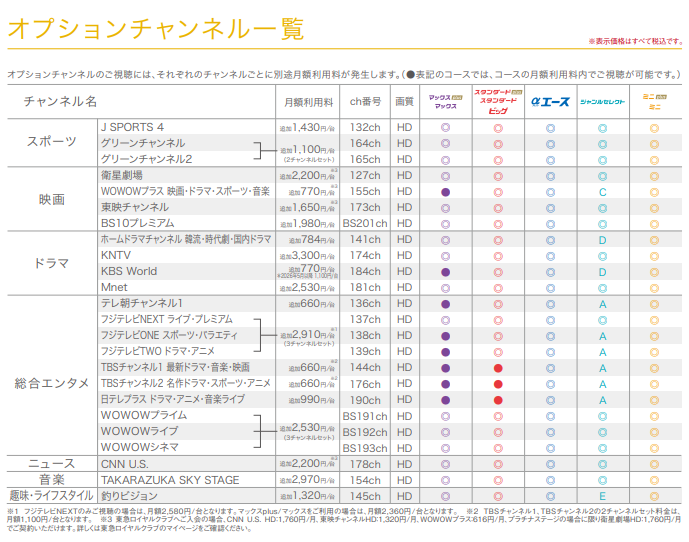Click the ミニ course logo in header

coord(655,102)
